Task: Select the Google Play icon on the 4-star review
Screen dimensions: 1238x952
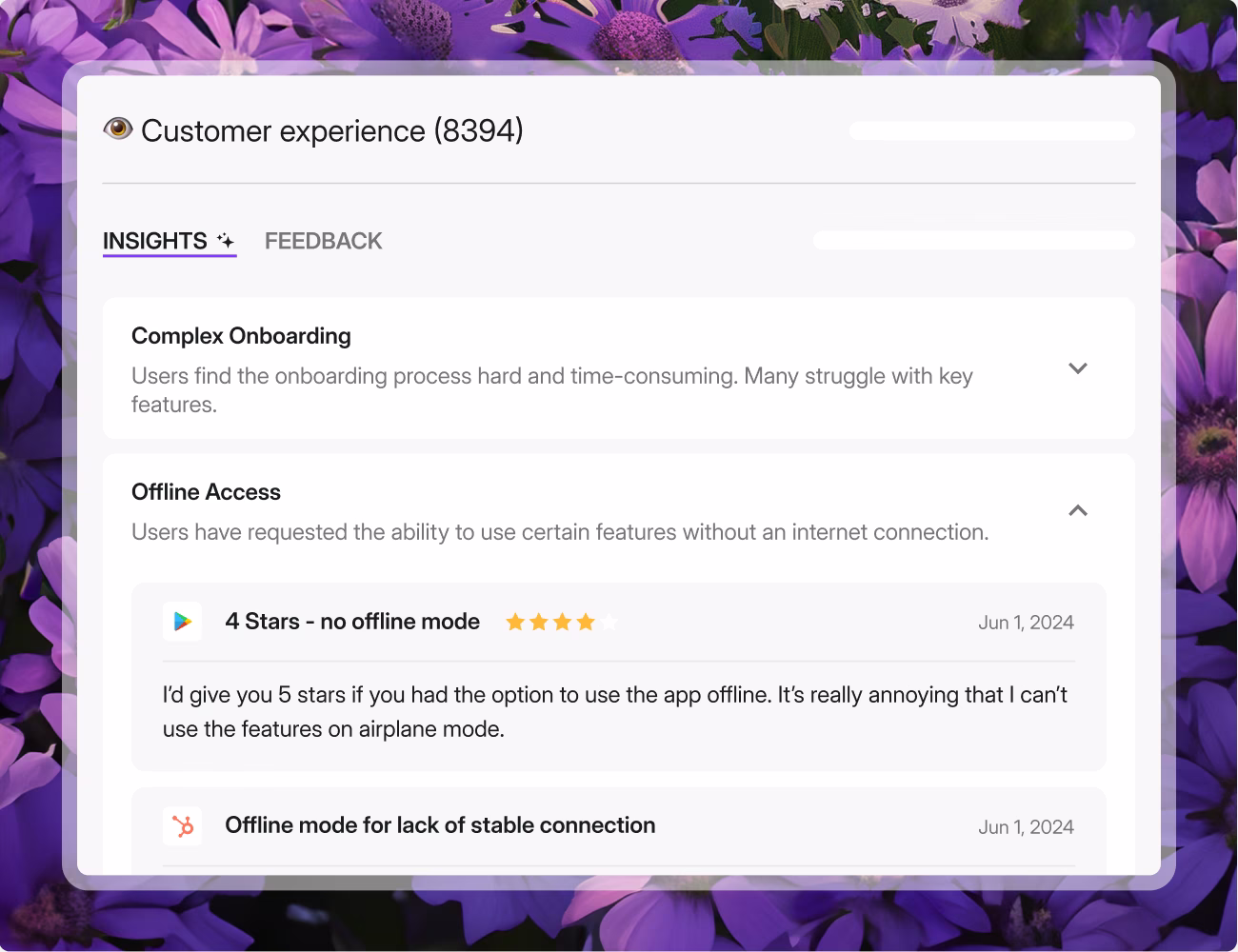Action: tap(183, 622)
